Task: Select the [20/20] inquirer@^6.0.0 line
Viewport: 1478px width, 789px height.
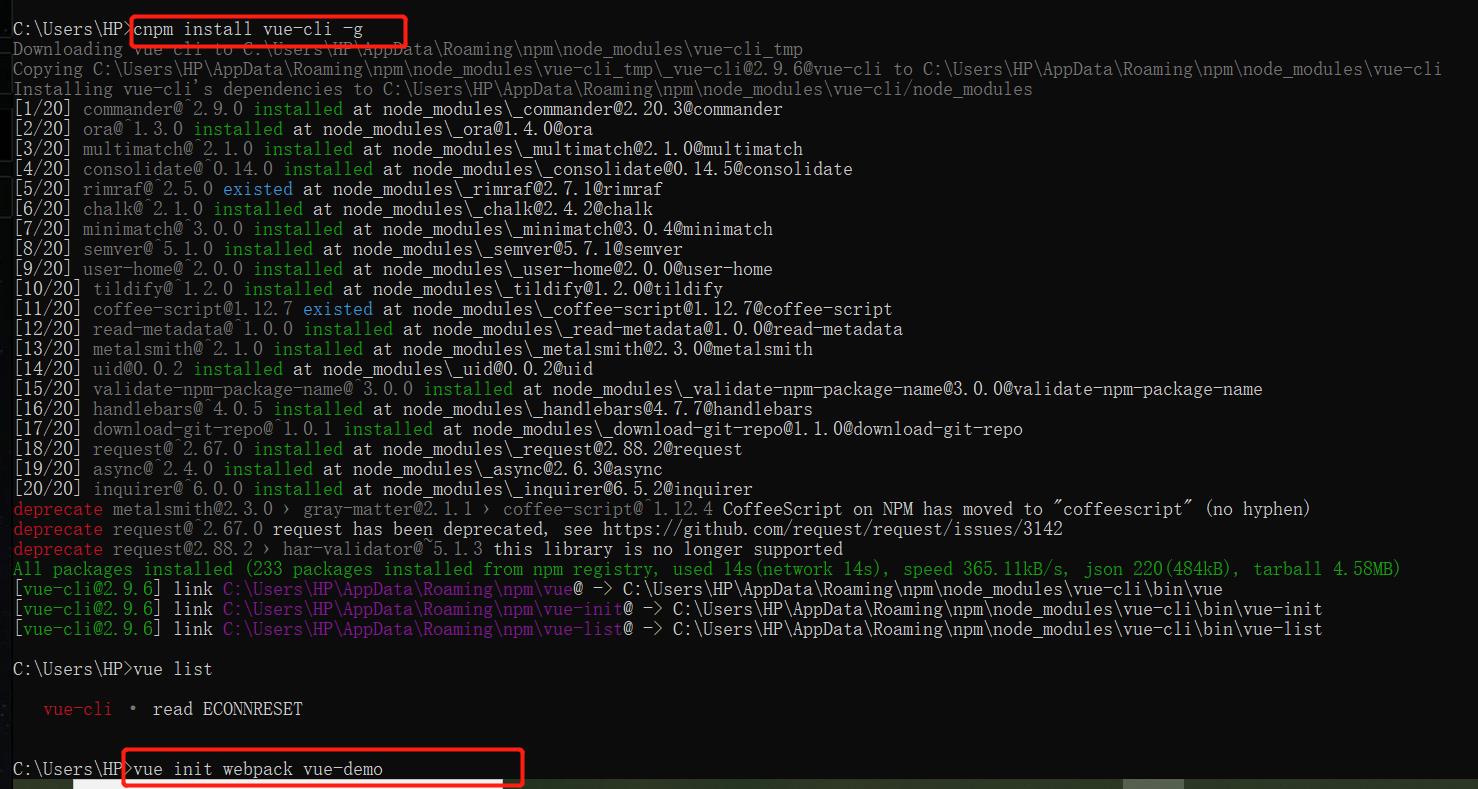Action: (x=383, y=489)
